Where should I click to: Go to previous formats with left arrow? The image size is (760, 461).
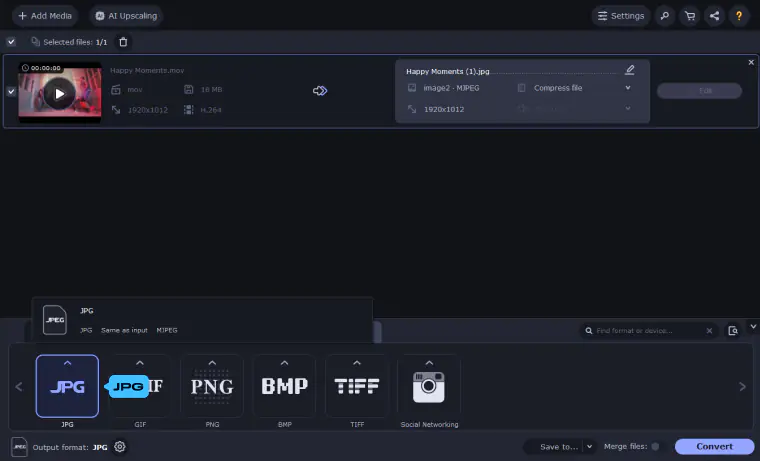coord(19,387)
